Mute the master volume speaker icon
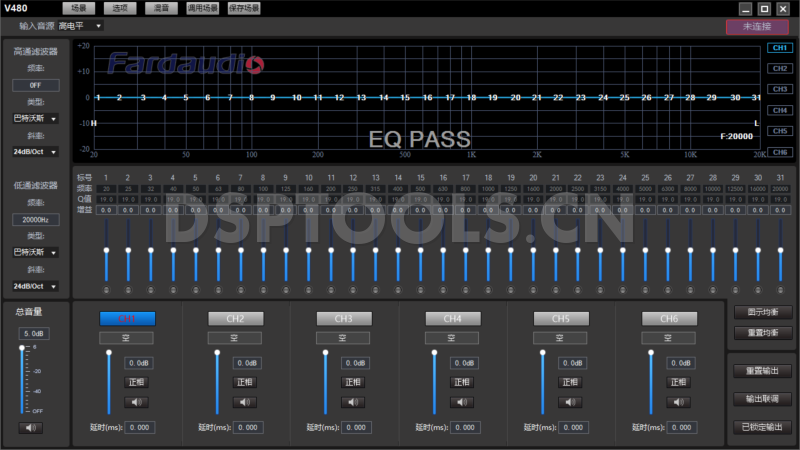The width and height of the screenshot is (800, 450). 30,428
